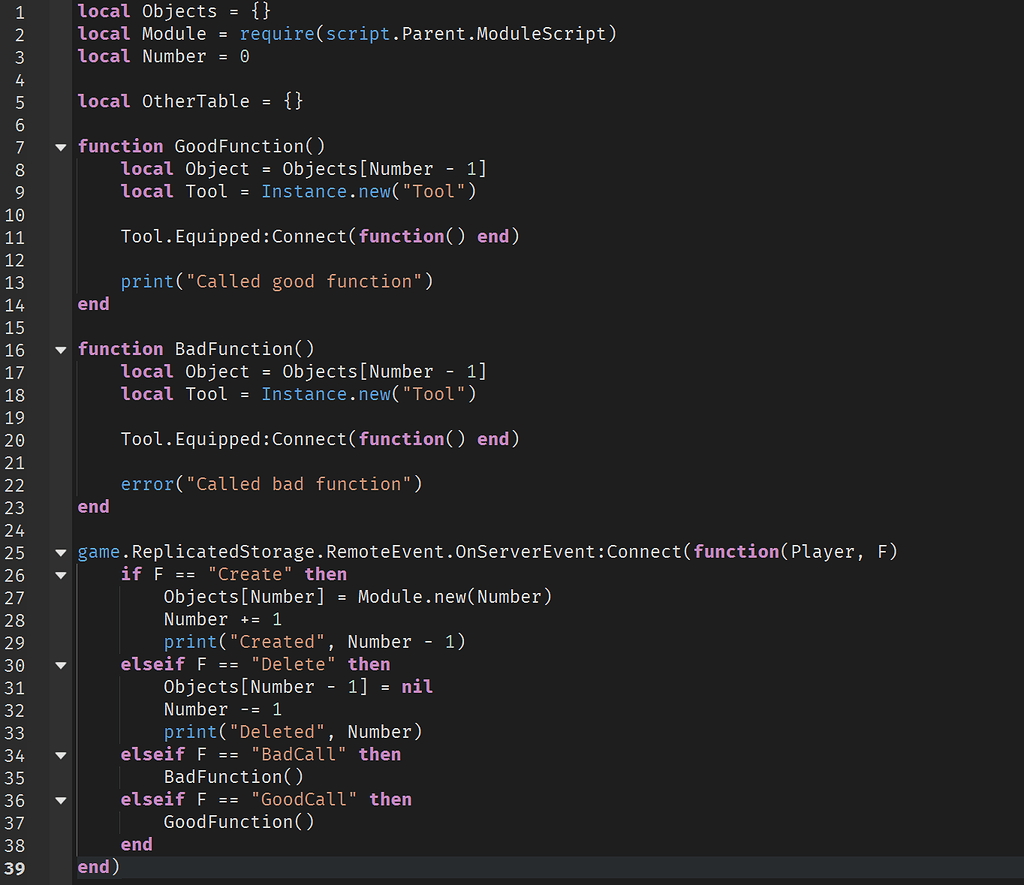Click the Number variable declaration on line 3
Viewport: 1024px width, 885px height.
click(174, 56)
